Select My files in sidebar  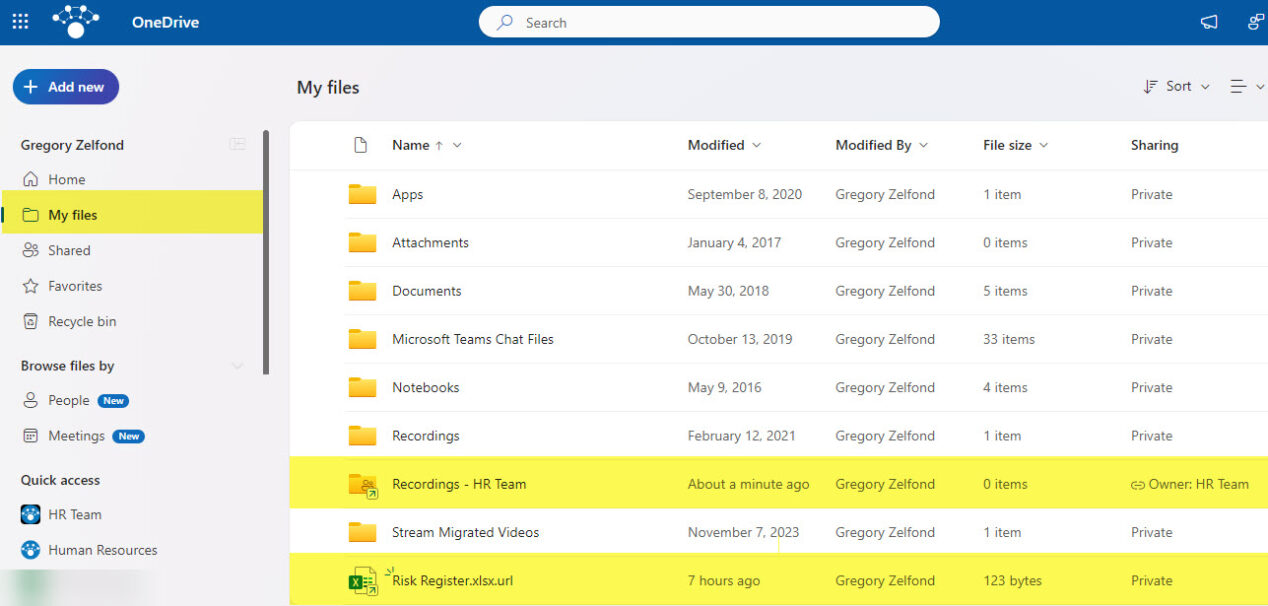click(132, 214)
